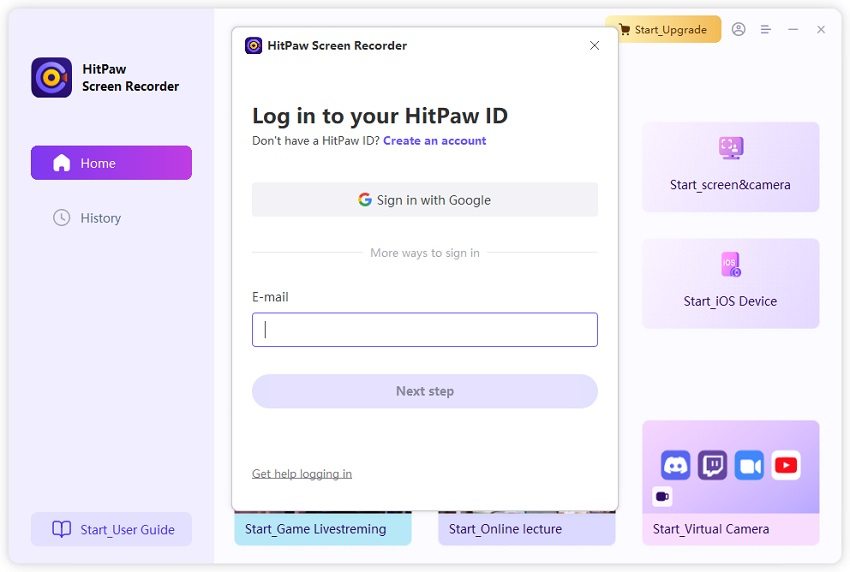Click the History clock icon
Screen dimensions: 850x572
tap(61, 217)
